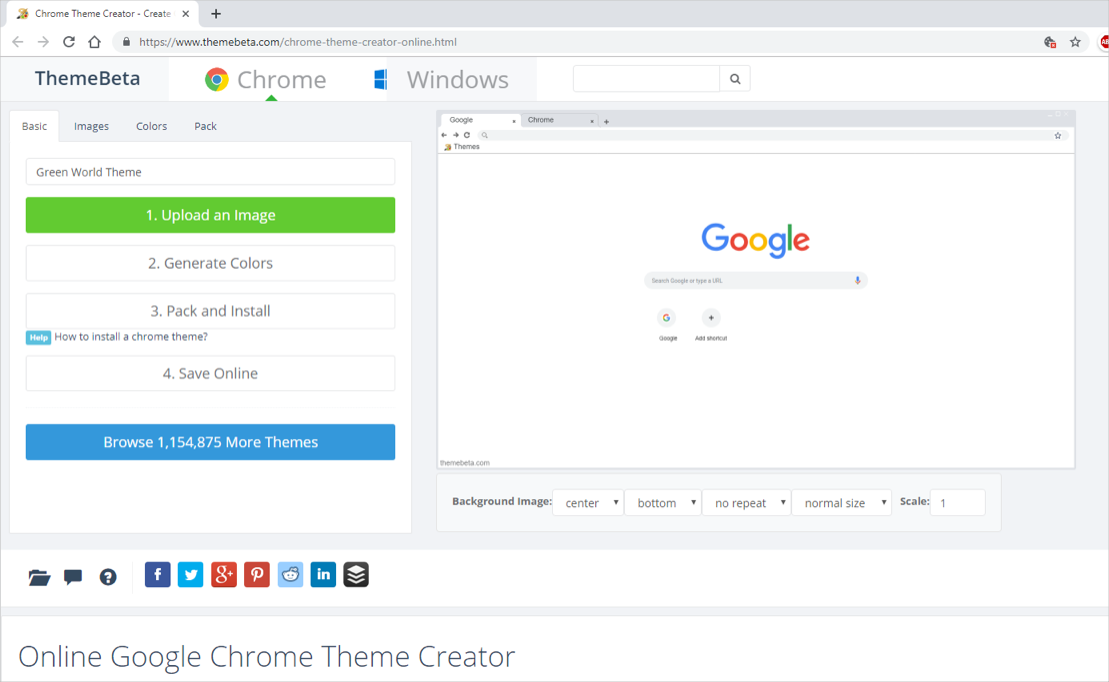Pin page using Pinterest icon
This screenshot has width=1109, height=682.
[257, 574]
